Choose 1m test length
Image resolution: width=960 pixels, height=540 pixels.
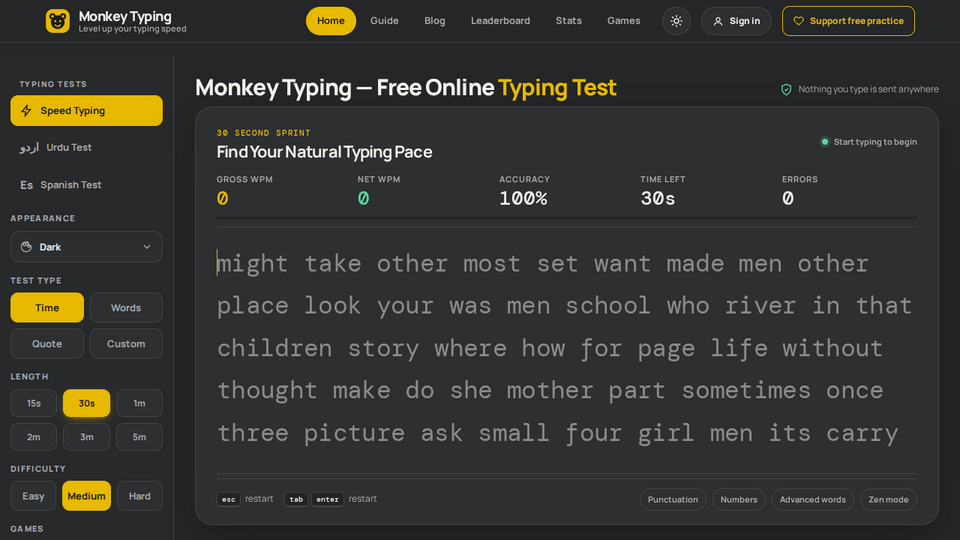click(x=140, y=403)
